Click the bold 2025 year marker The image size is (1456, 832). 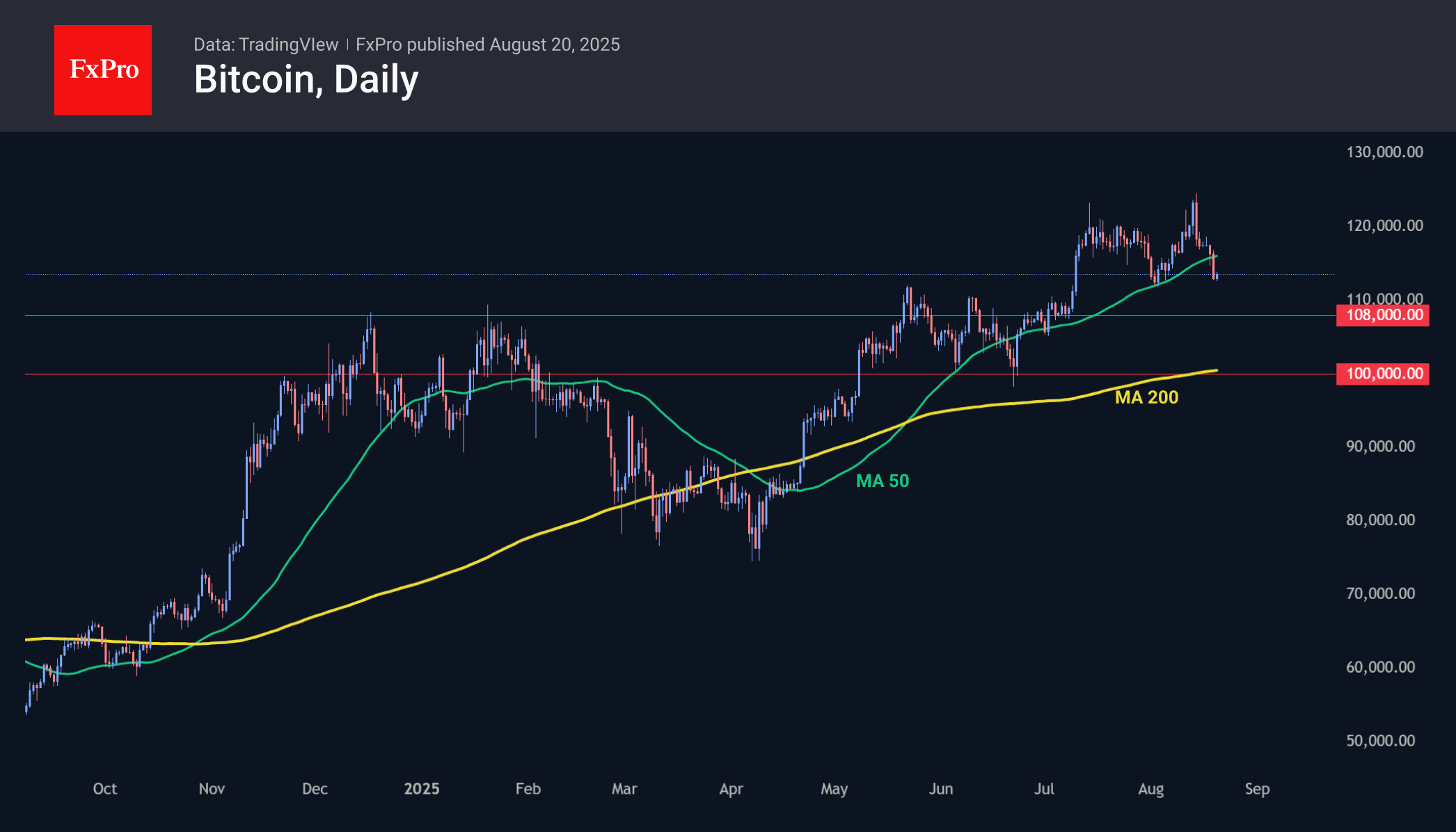tap(422, 789)
